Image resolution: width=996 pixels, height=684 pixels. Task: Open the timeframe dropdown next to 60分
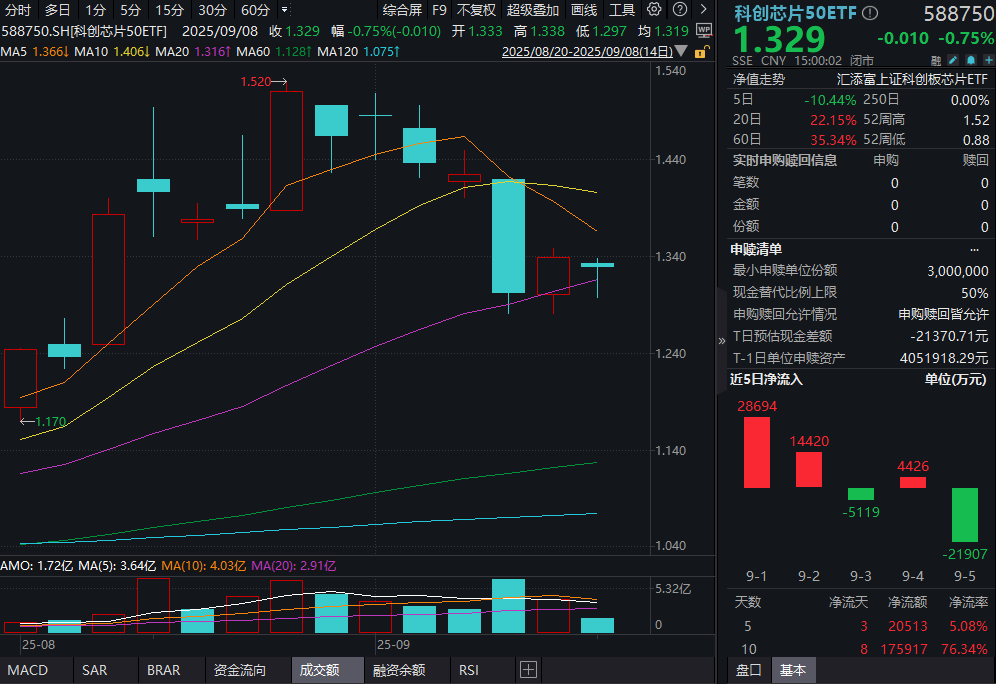tap(283, 9)
